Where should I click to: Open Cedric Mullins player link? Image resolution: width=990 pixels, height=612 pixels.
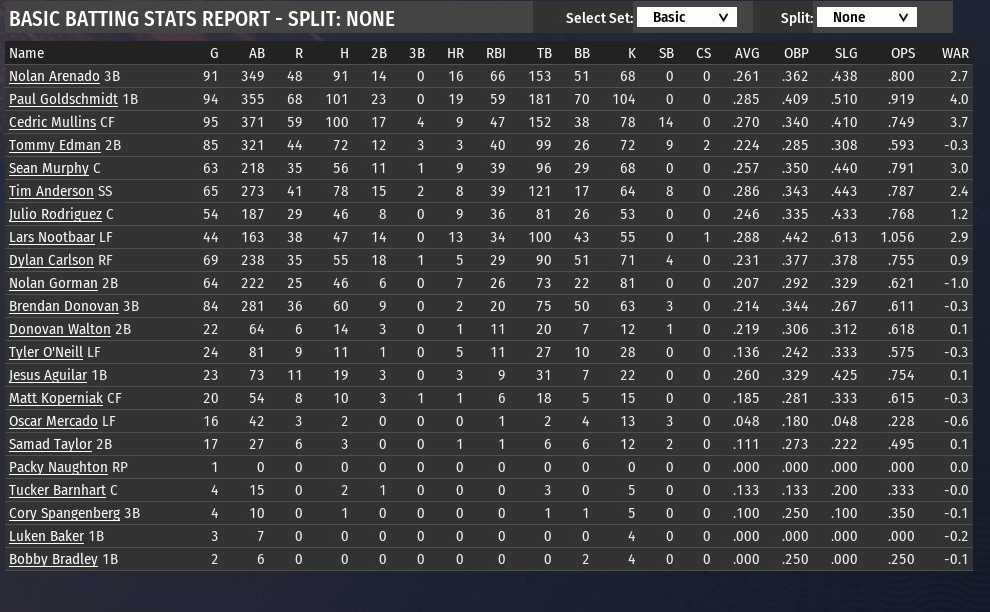coord(52,123)
